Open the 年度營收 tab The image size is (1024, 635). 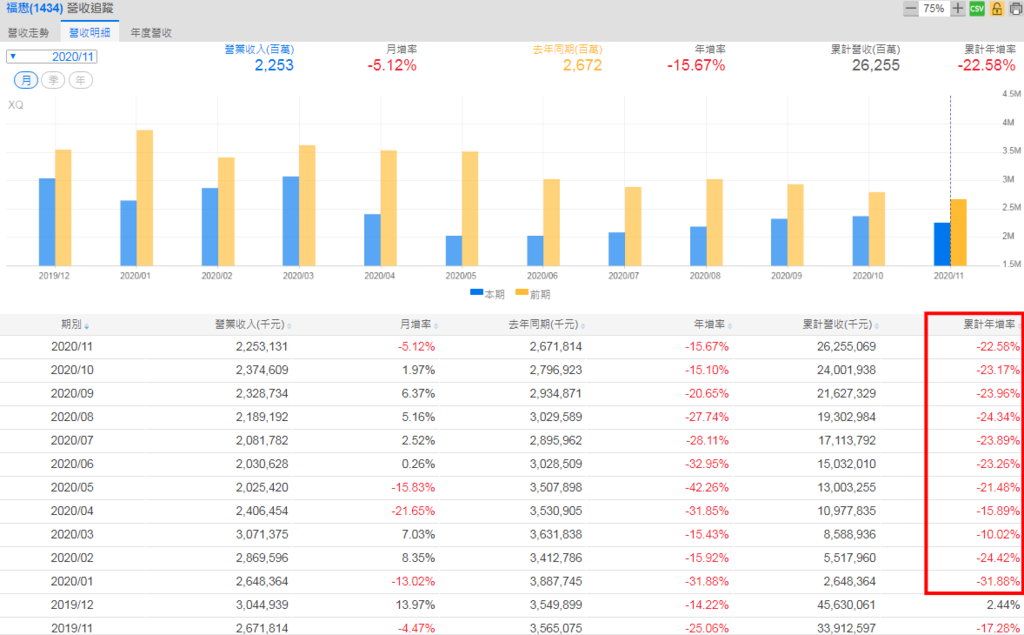(x=151, y=33)
